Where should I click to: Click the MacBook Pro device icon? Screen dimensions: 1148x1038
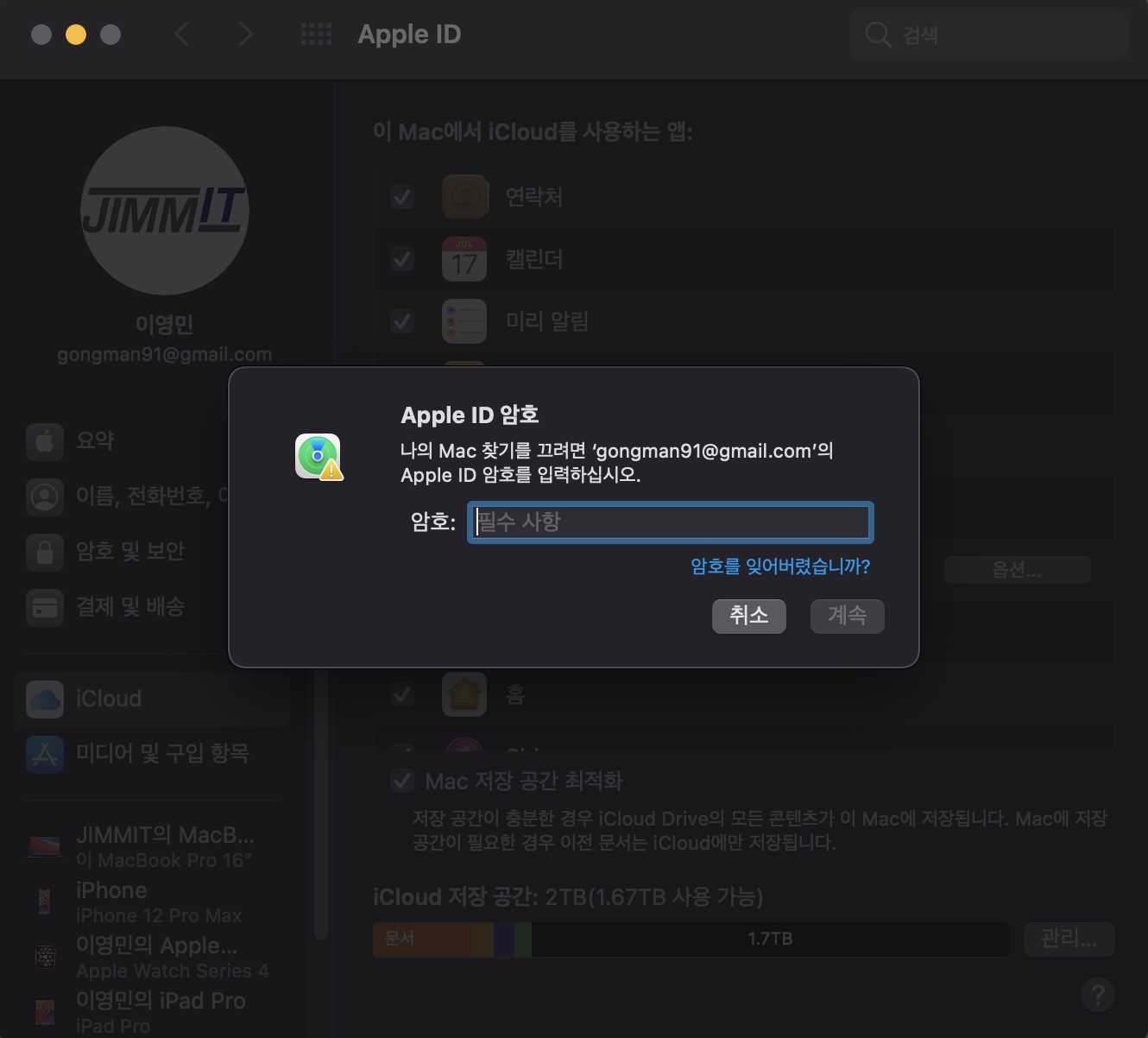(45, 847)
